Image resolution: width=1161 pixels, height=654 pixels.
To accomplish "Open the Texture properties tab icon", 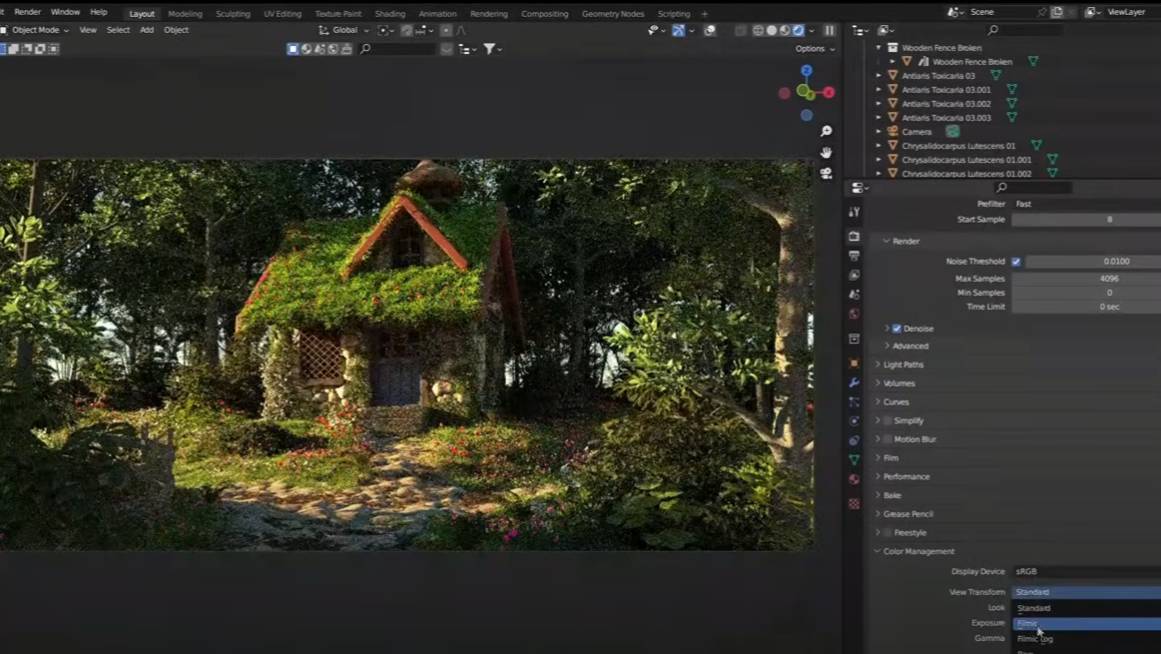I will point(854,504).
